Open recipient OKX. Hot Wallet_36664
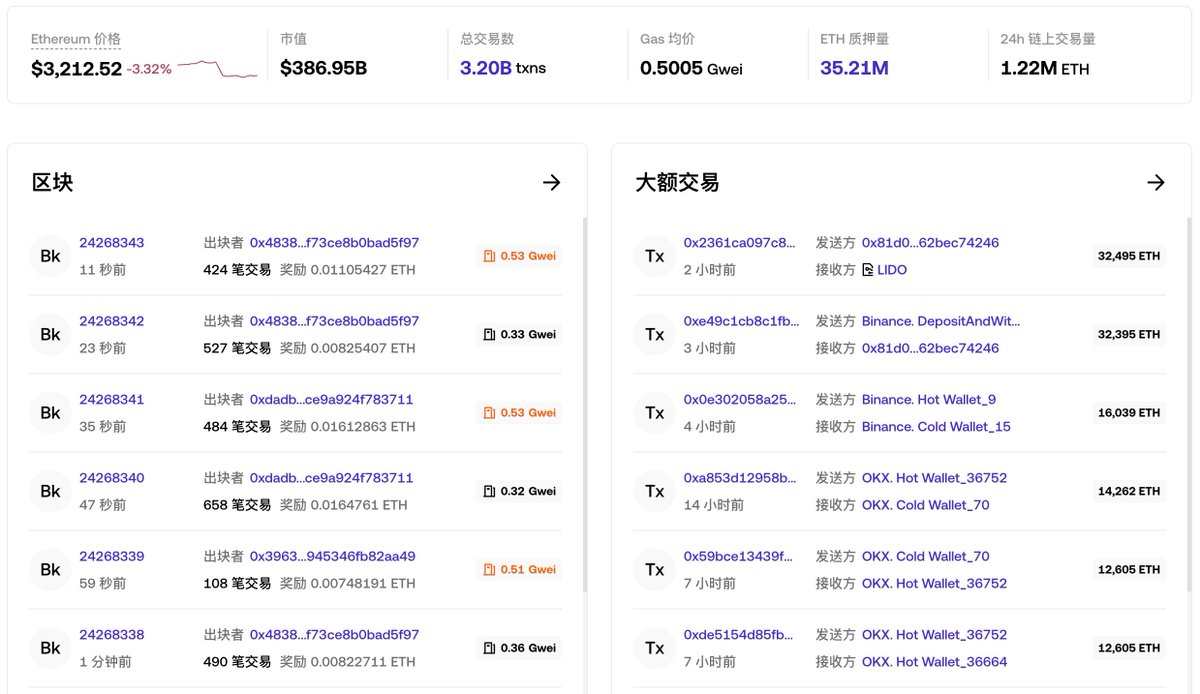This screenshot has width=1200, height=694. (935, 661)
